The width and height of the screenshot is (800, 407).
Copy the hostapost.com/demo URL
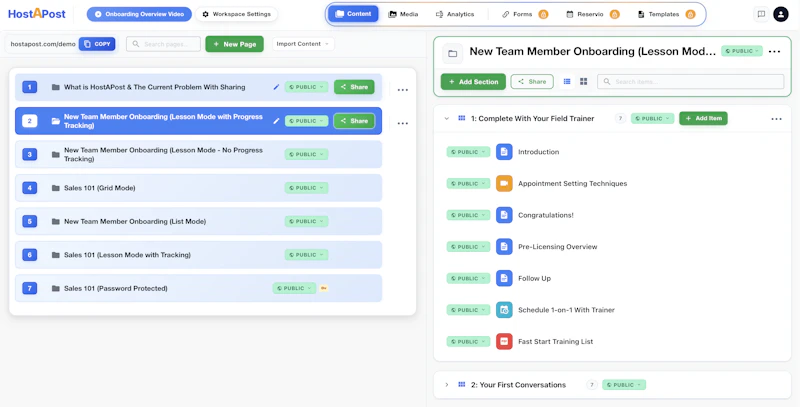(x=97, y=44)
